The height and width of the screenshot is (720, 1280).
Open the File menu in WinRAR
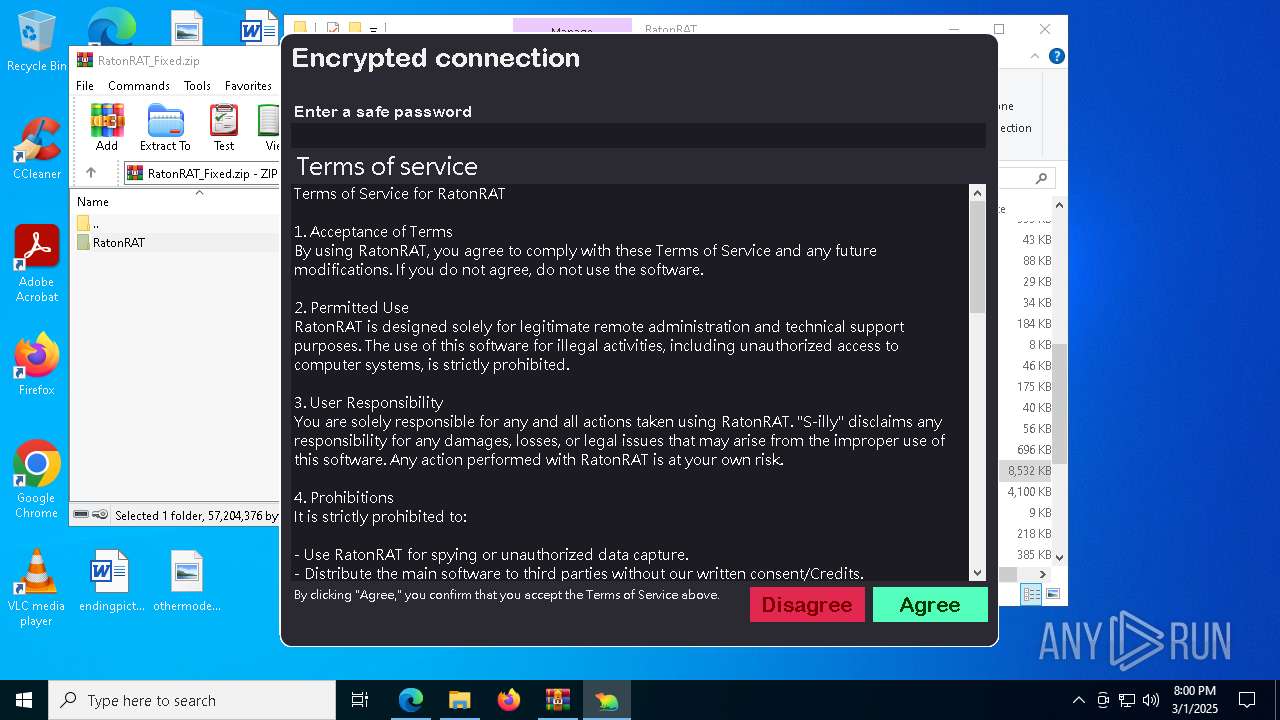pos(85,86)
